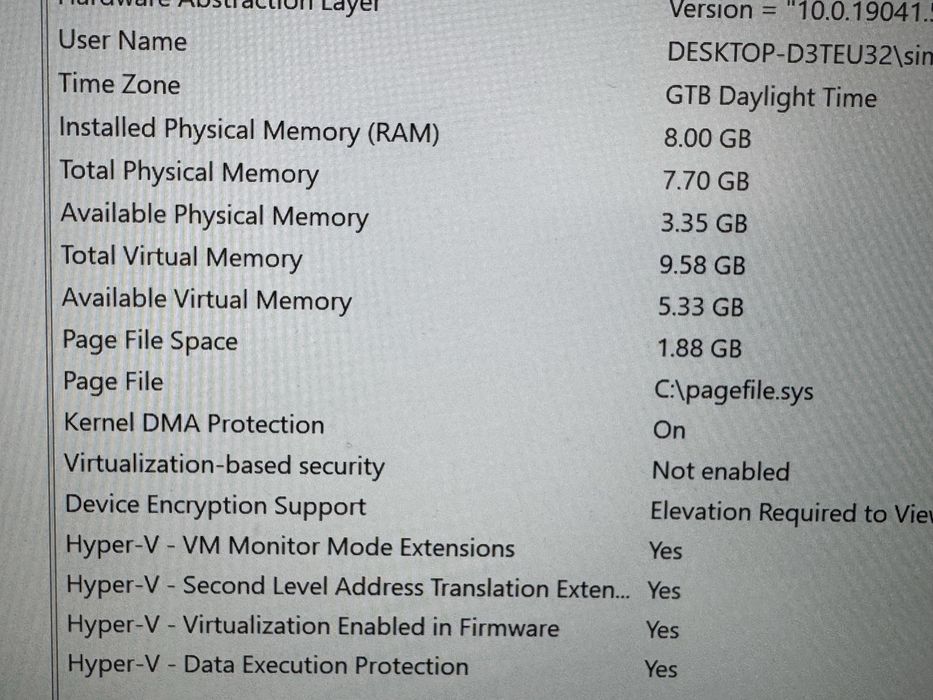This screenshot has height=700, width=933.
Task: Highlight the Total Physical Memory row
Action: pos(189,172)
